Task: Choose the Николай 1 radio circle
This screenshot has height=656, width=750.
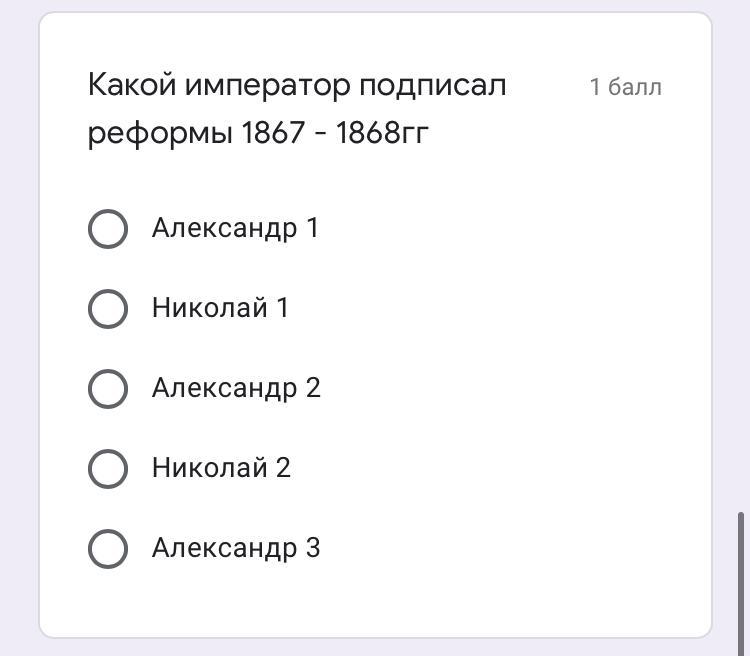Action: [108, 308]
